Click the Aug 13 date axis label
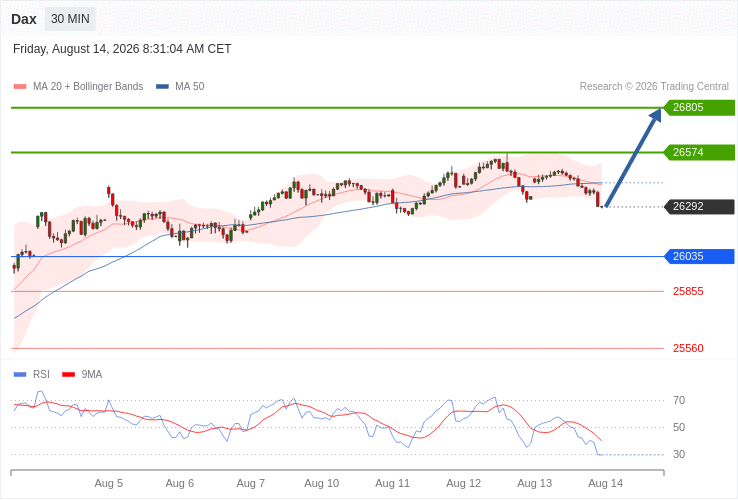Viewport: 738px width, 500px height. pos(535,484)
